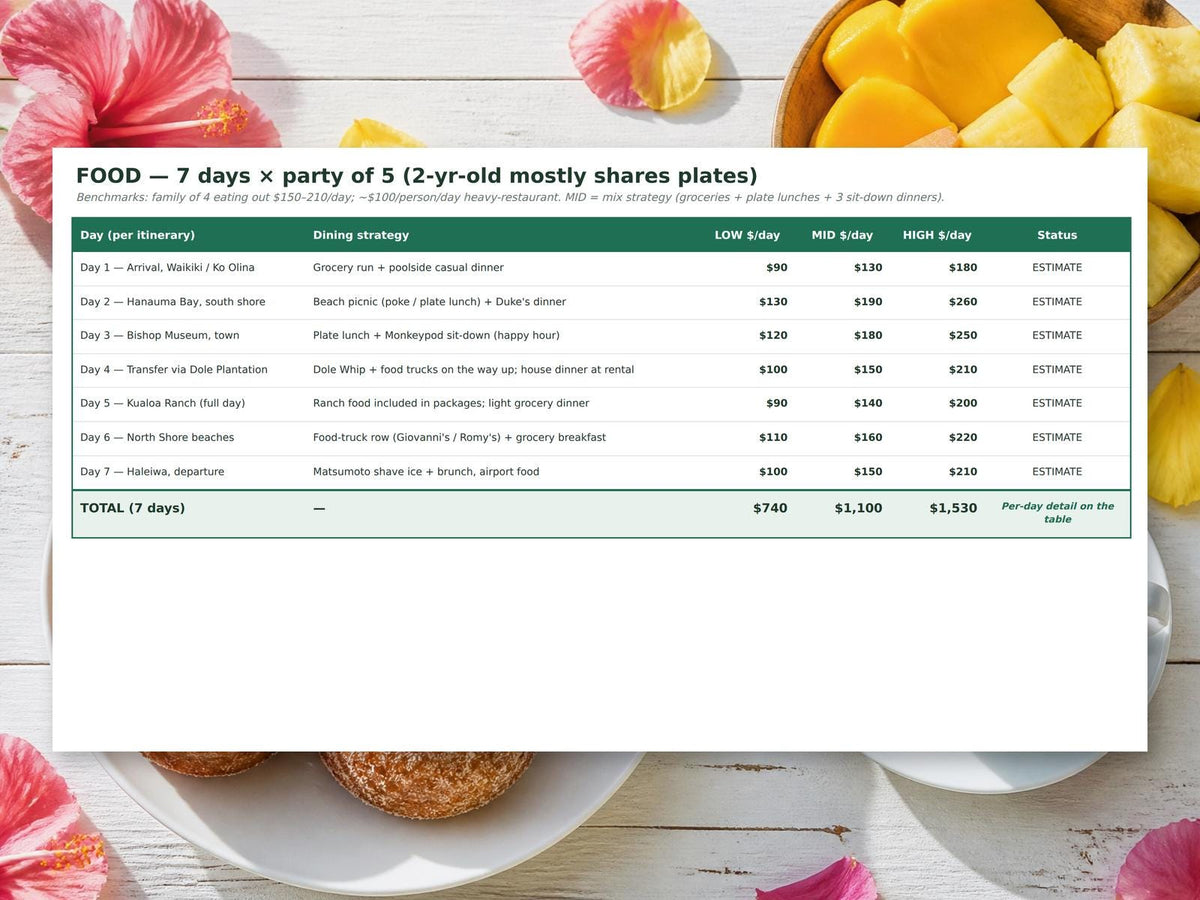Click 'Food-truck row (Giovanni's / Romy's)' strategy cell
This screenshot has width=1200, height=900.
(459, 438)
